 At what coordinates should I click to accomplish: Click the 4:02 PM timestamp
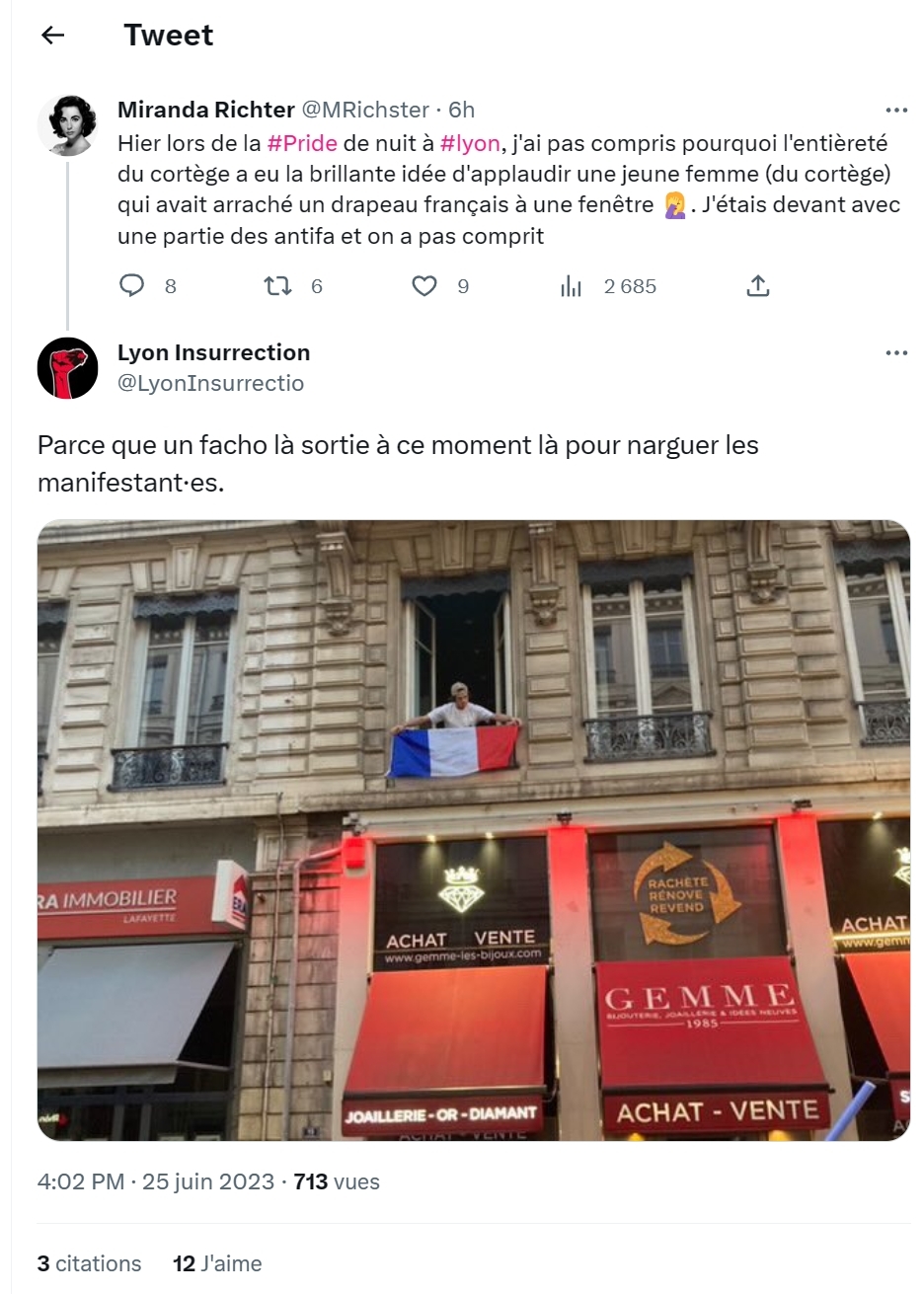coord(81,1181)
